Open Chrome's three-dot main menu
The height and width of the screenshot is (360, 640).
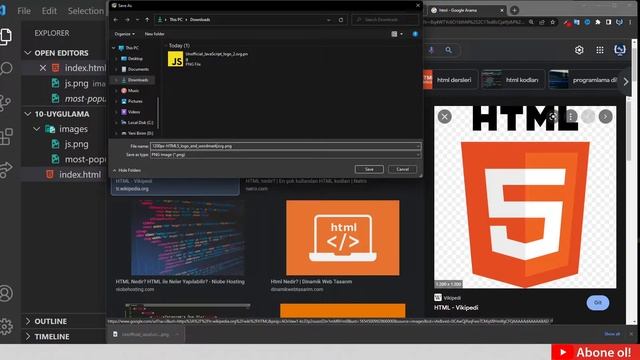coord(630,22)
